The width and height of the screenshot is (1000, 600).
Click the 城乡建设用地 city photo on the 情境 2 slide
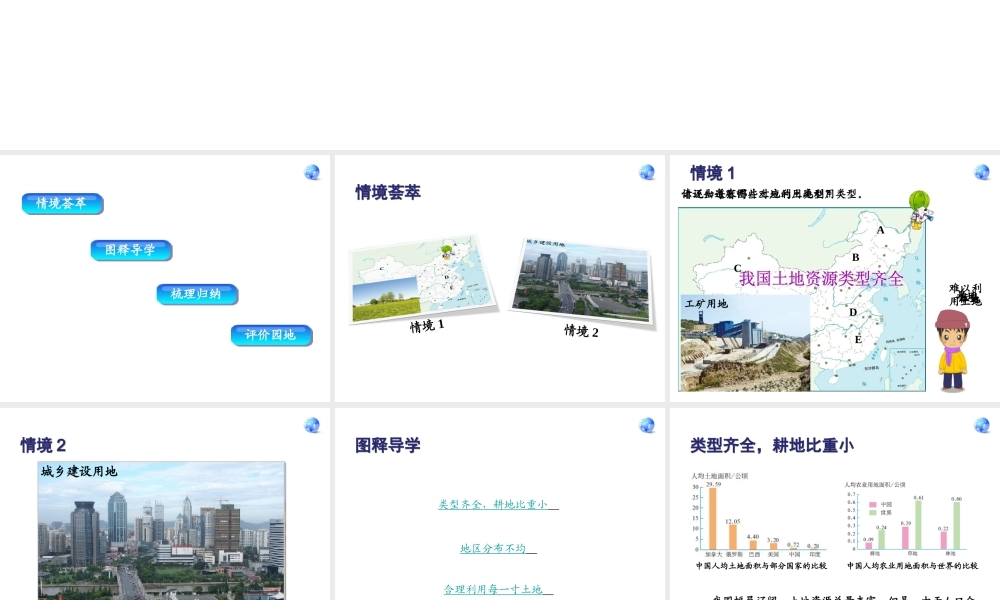pyautogui.click(x=161, y=530)
